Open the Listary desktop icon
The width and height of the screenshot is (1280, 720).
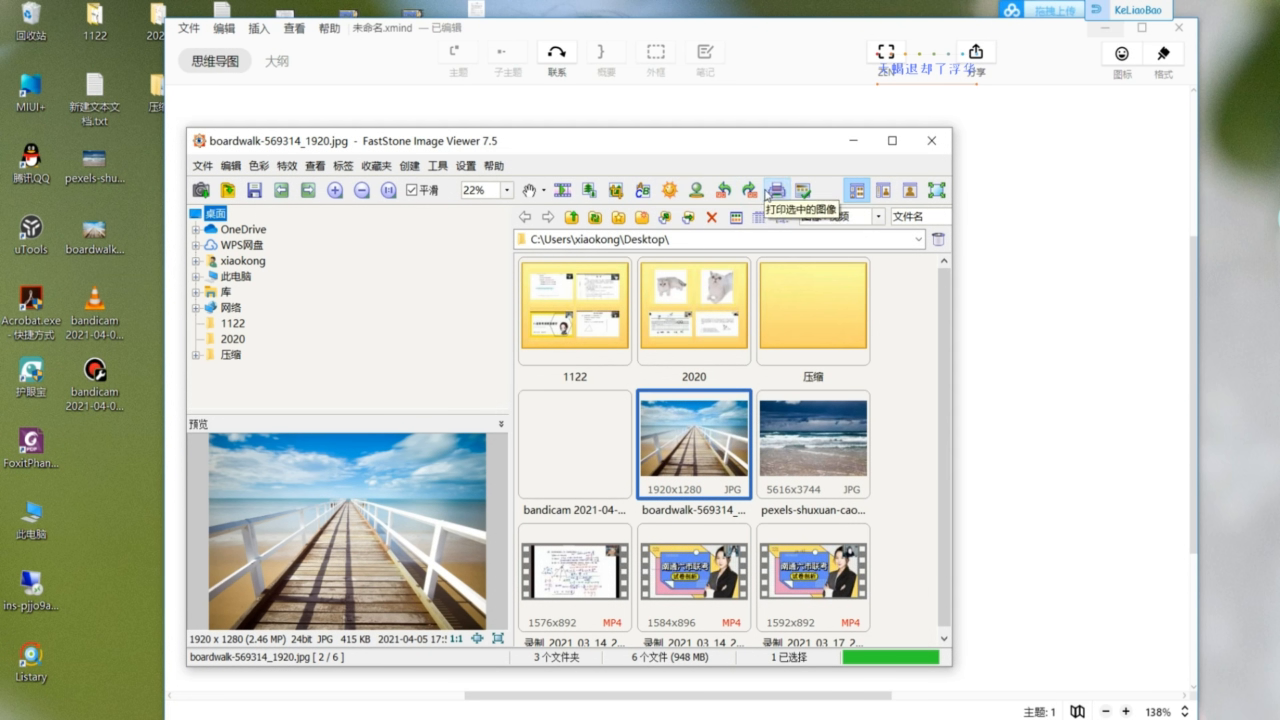pyautogui.click(x=31, y=662)
